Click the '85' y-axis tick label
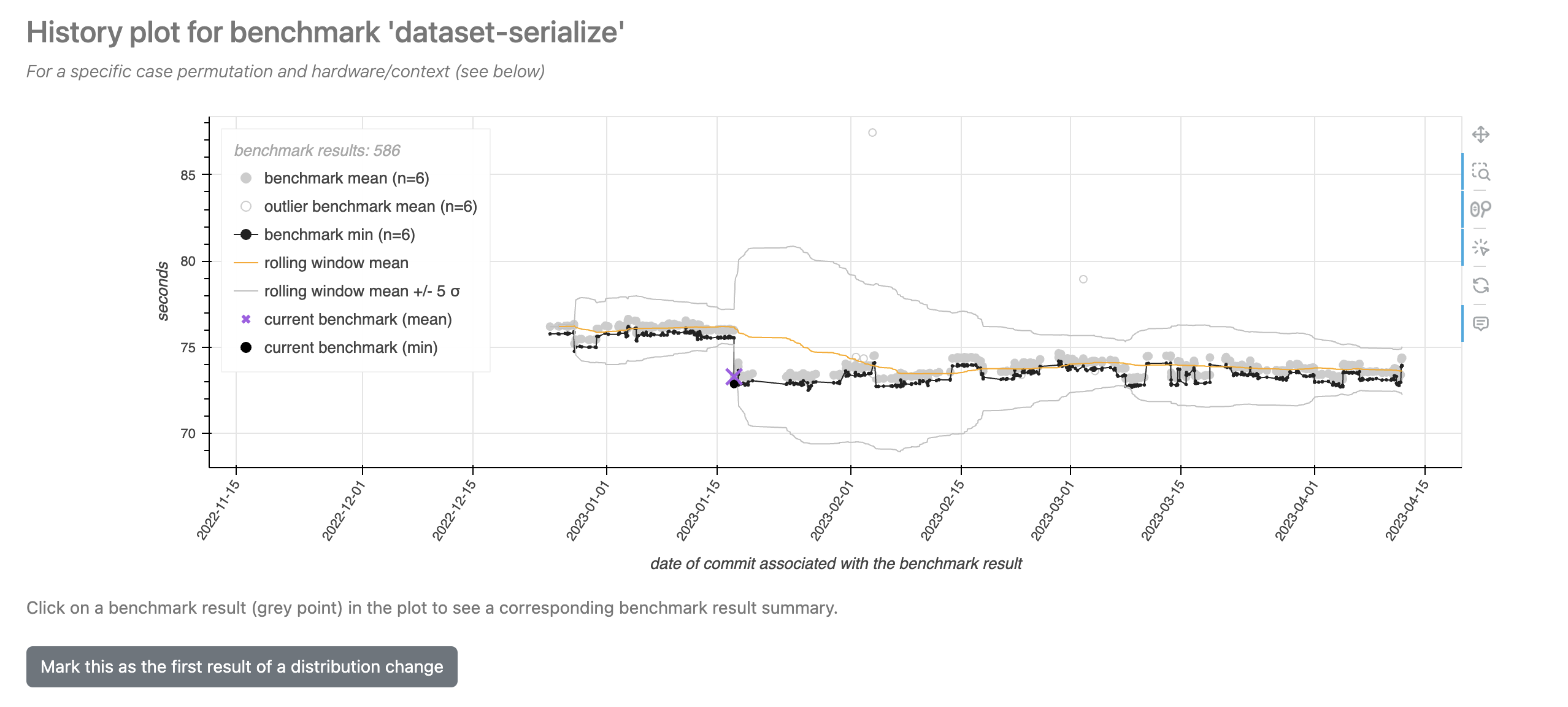This screenshot has width=1568, height=707. [188, 176]
